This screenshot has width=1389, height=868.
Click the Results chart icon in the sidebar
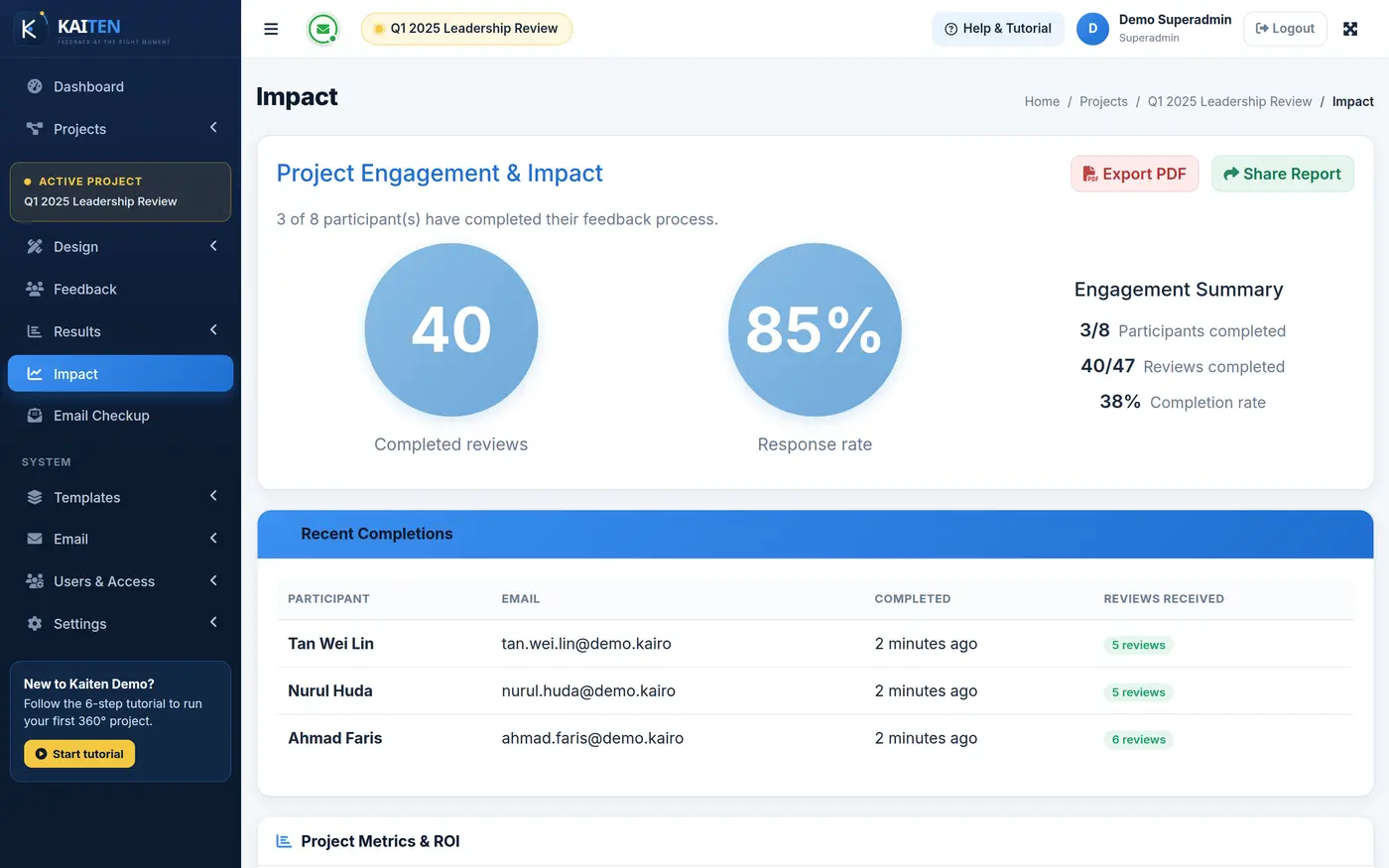pyautogui.click(x=35, y=331)
